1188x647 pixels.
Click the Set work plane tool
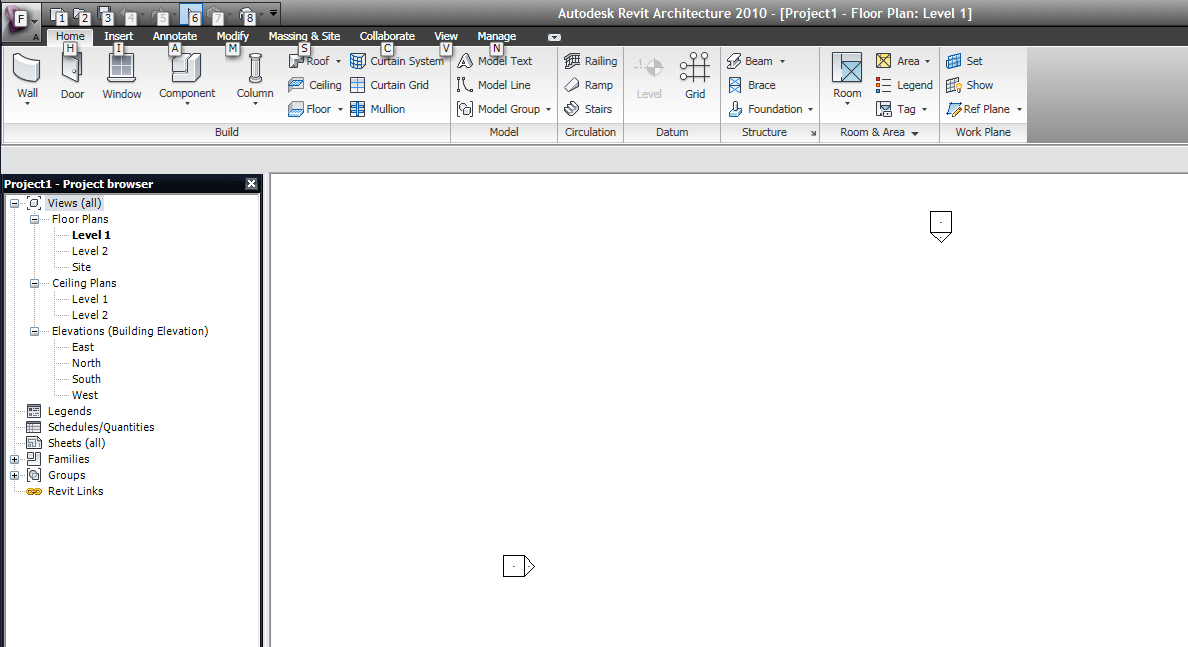point(964,61)
